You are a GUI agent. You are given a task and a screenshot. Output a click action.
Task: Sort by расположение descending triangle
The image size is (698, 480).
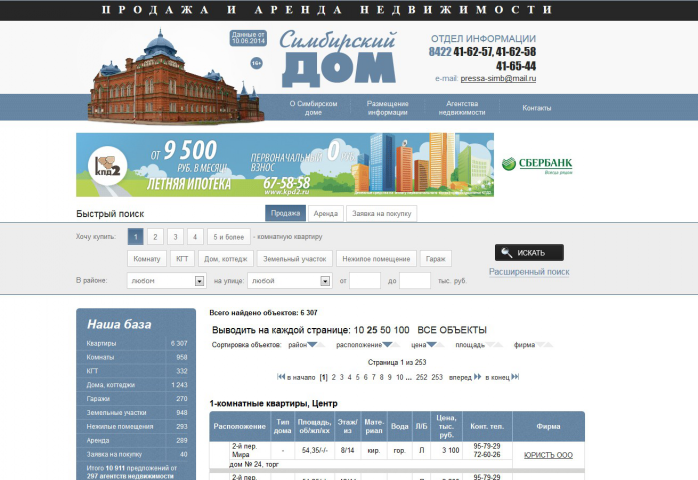point(387,344)
